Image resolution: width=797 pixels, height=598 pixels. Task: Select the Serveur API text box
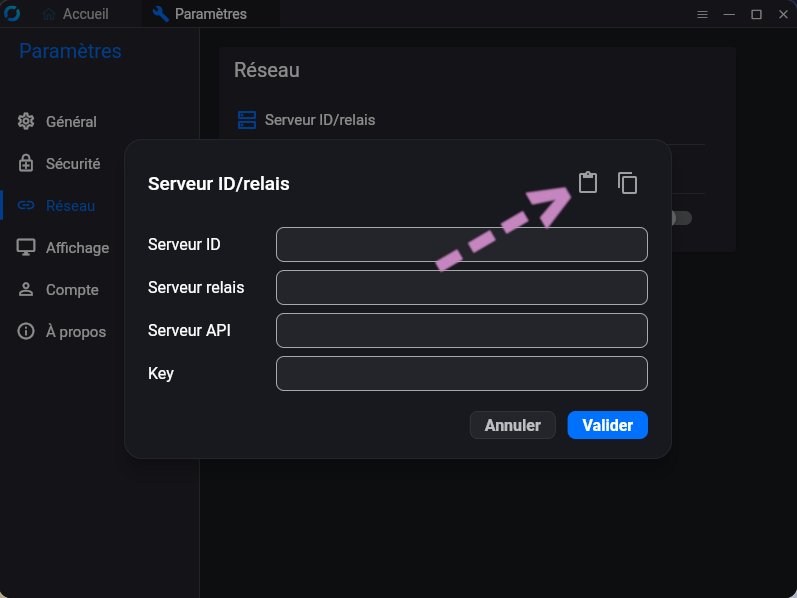tap(461, 330)
